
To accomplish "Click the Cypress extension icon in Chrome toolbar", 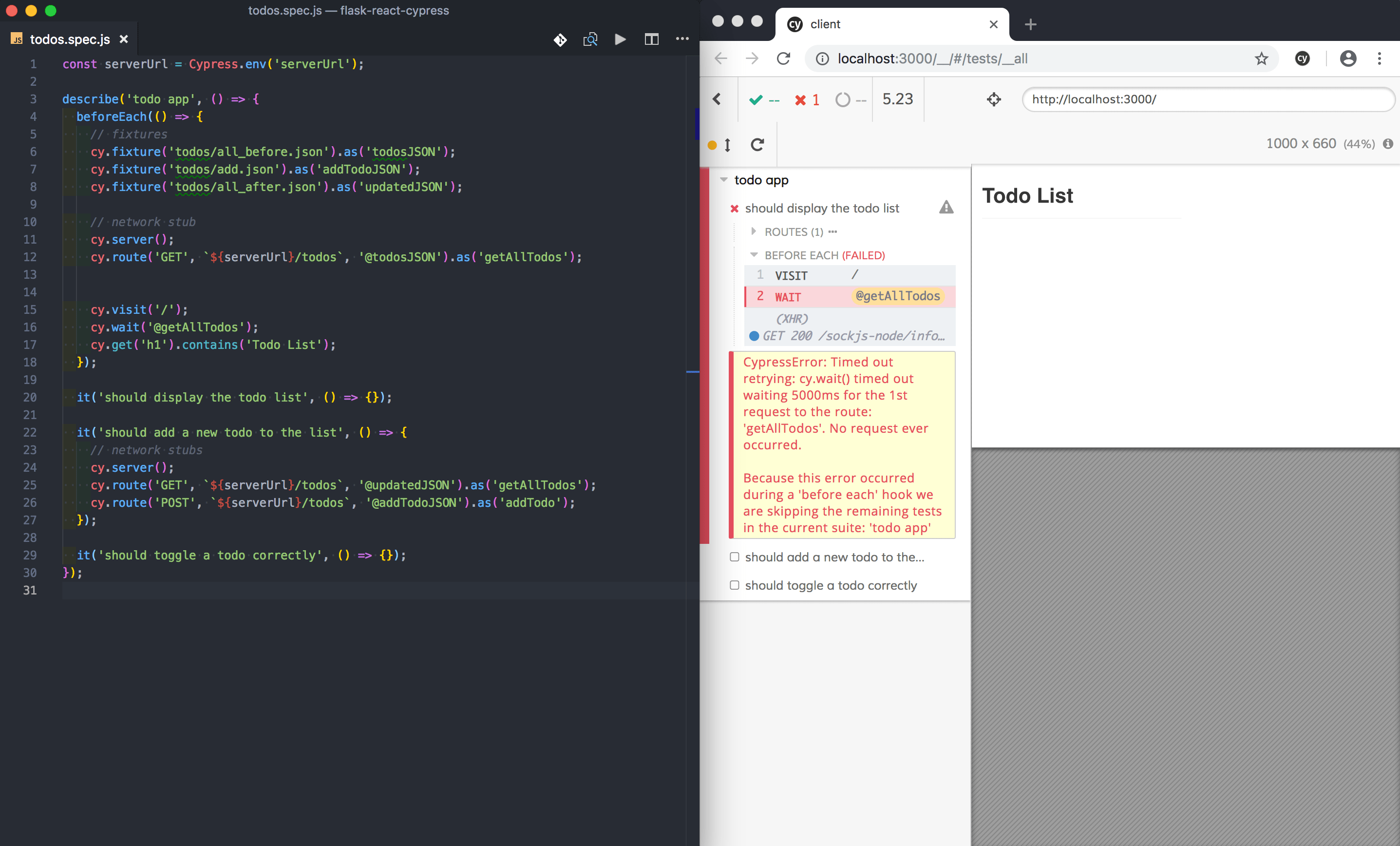I will pos(1302,58).
